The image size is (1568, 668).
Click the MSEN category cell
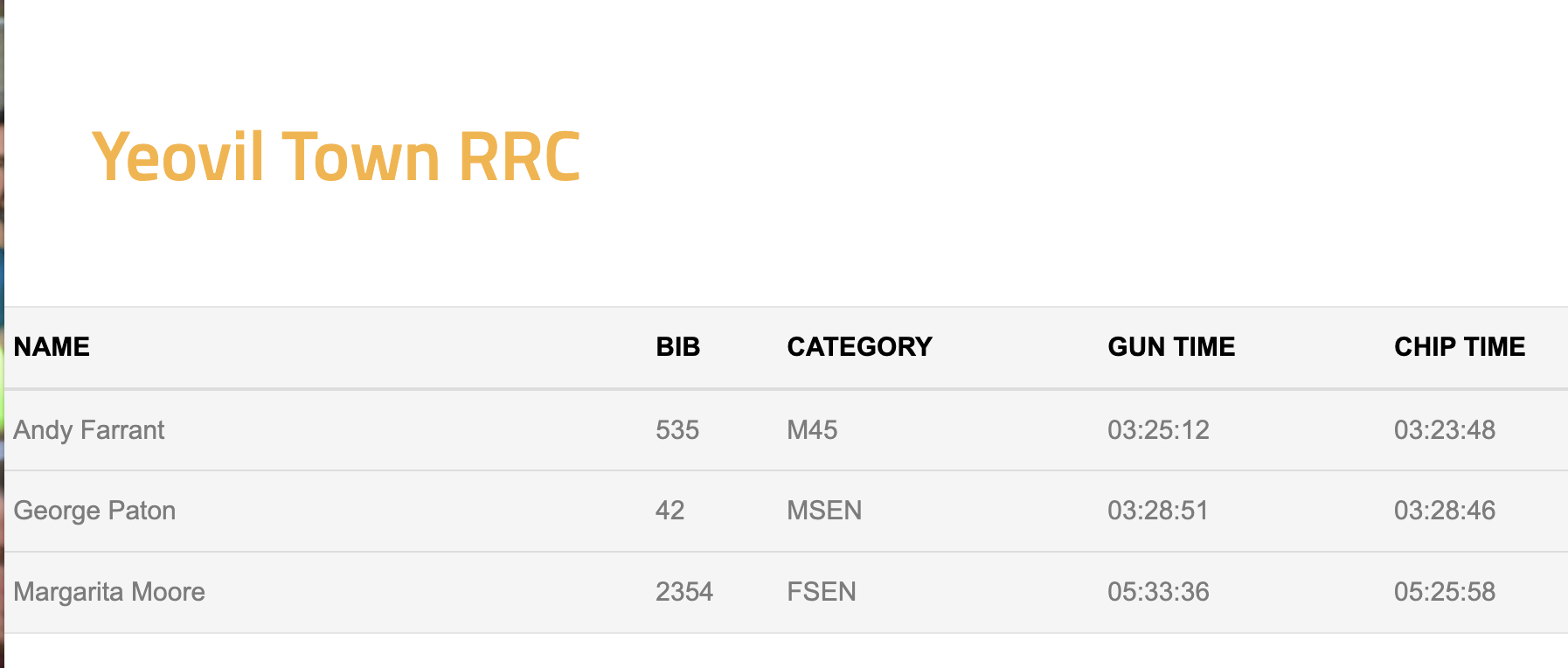click(824, 511)
